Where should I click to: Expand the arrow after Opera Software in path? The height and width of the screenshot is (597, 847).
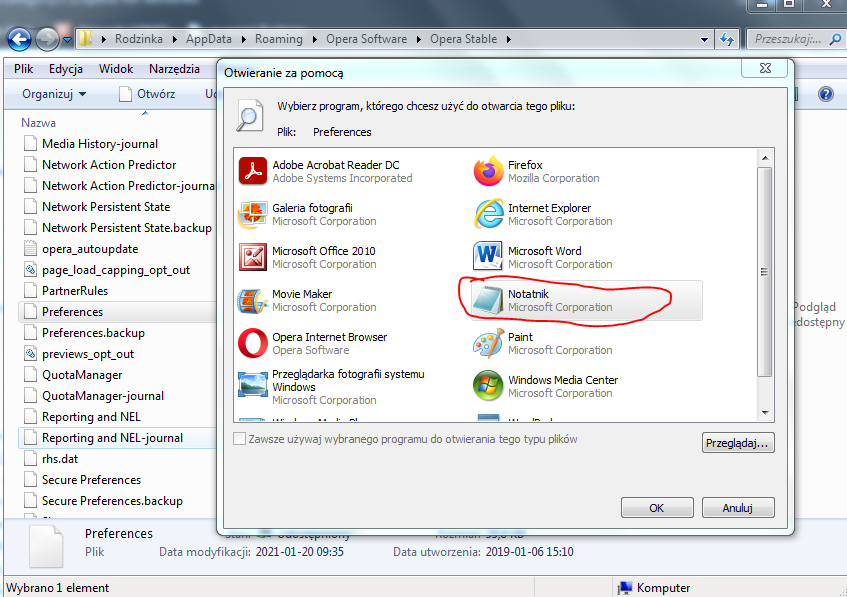419,39
